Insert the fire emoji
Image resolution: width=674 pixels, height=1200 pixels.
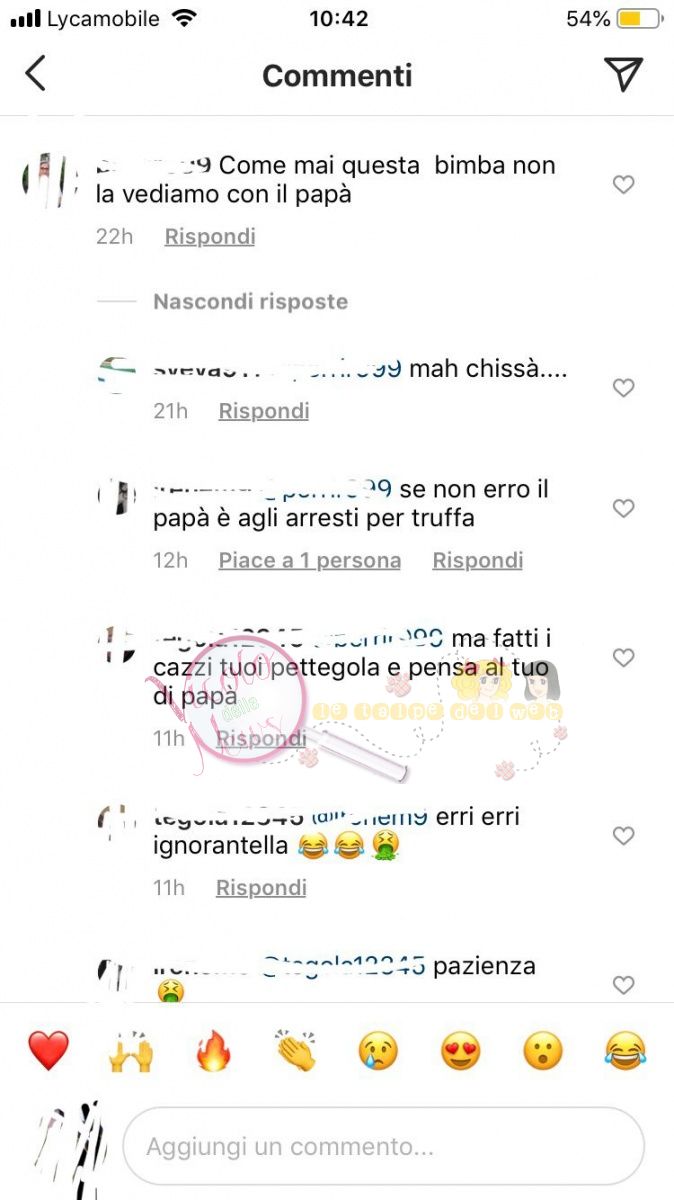tap(213, 1051)
